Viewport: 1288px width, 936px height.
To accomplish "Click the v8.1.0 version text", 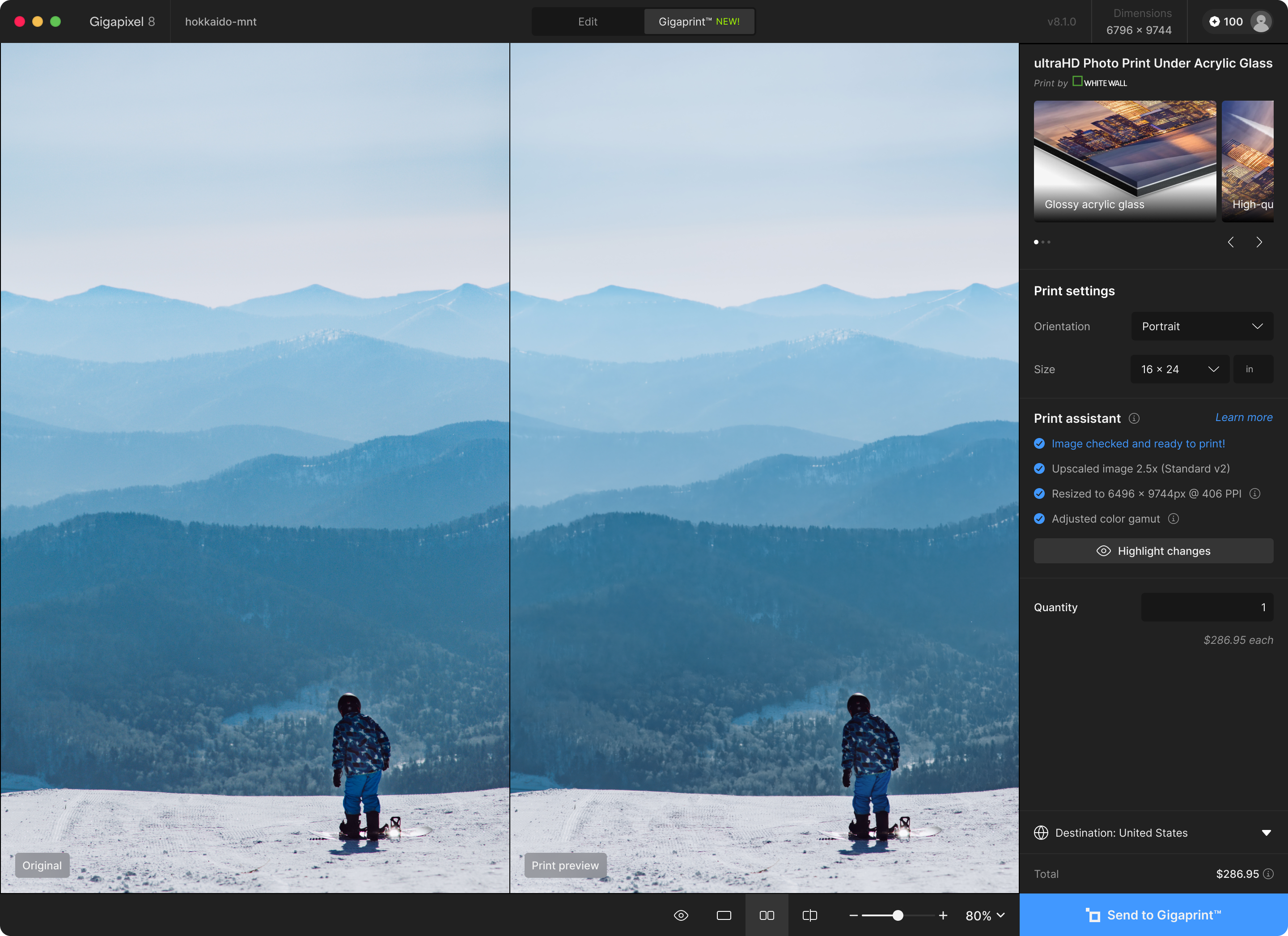I will click(1061, 21).
